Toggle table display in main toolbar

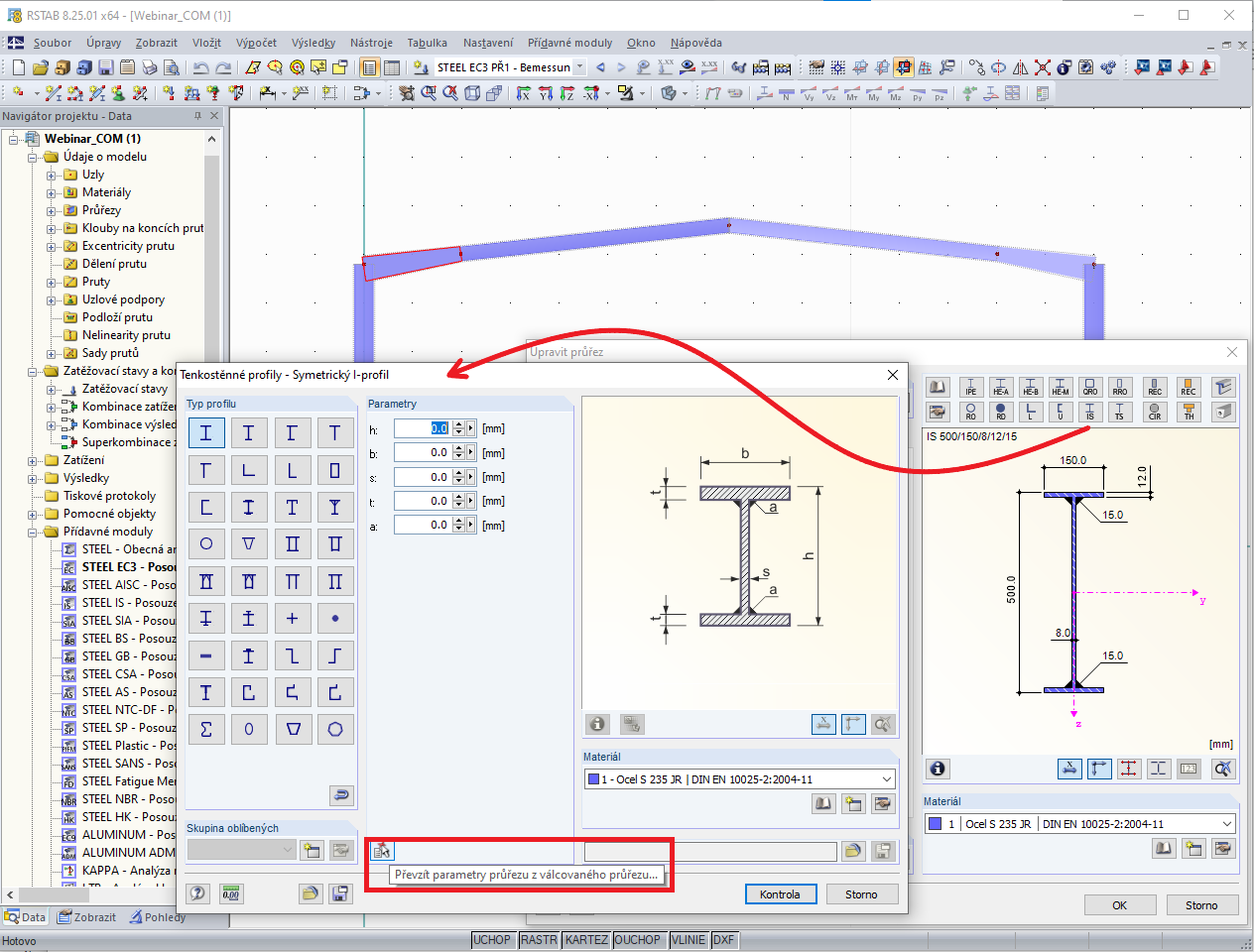point(392,67)
